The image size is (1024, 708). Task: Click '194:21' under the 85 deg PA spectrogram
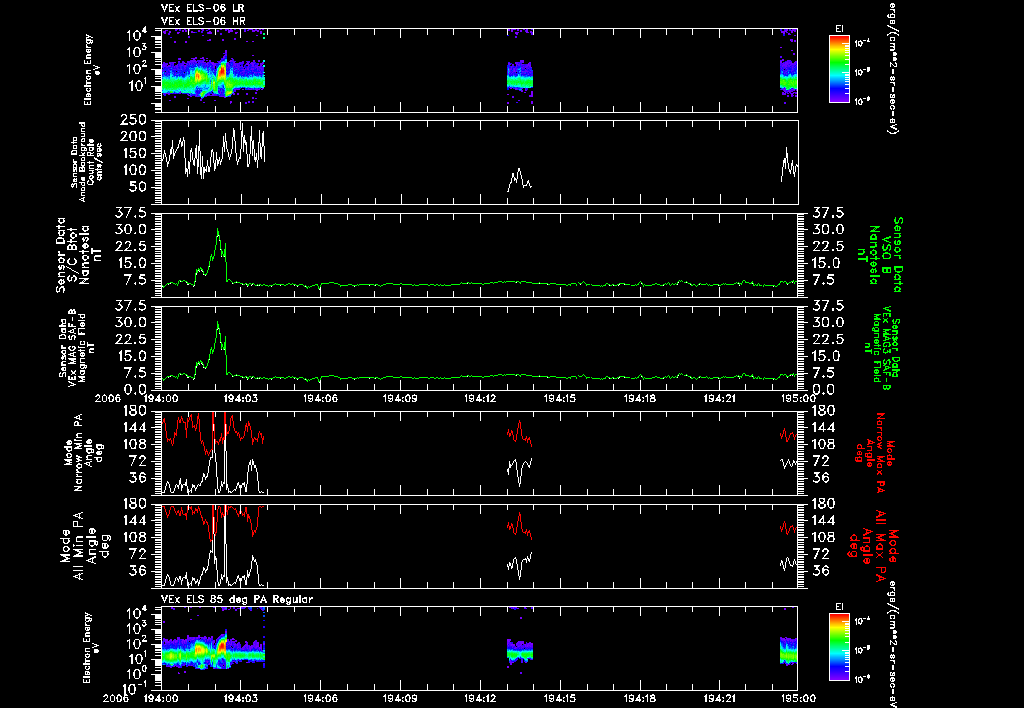pyautogui.click(x=720, y=698)
